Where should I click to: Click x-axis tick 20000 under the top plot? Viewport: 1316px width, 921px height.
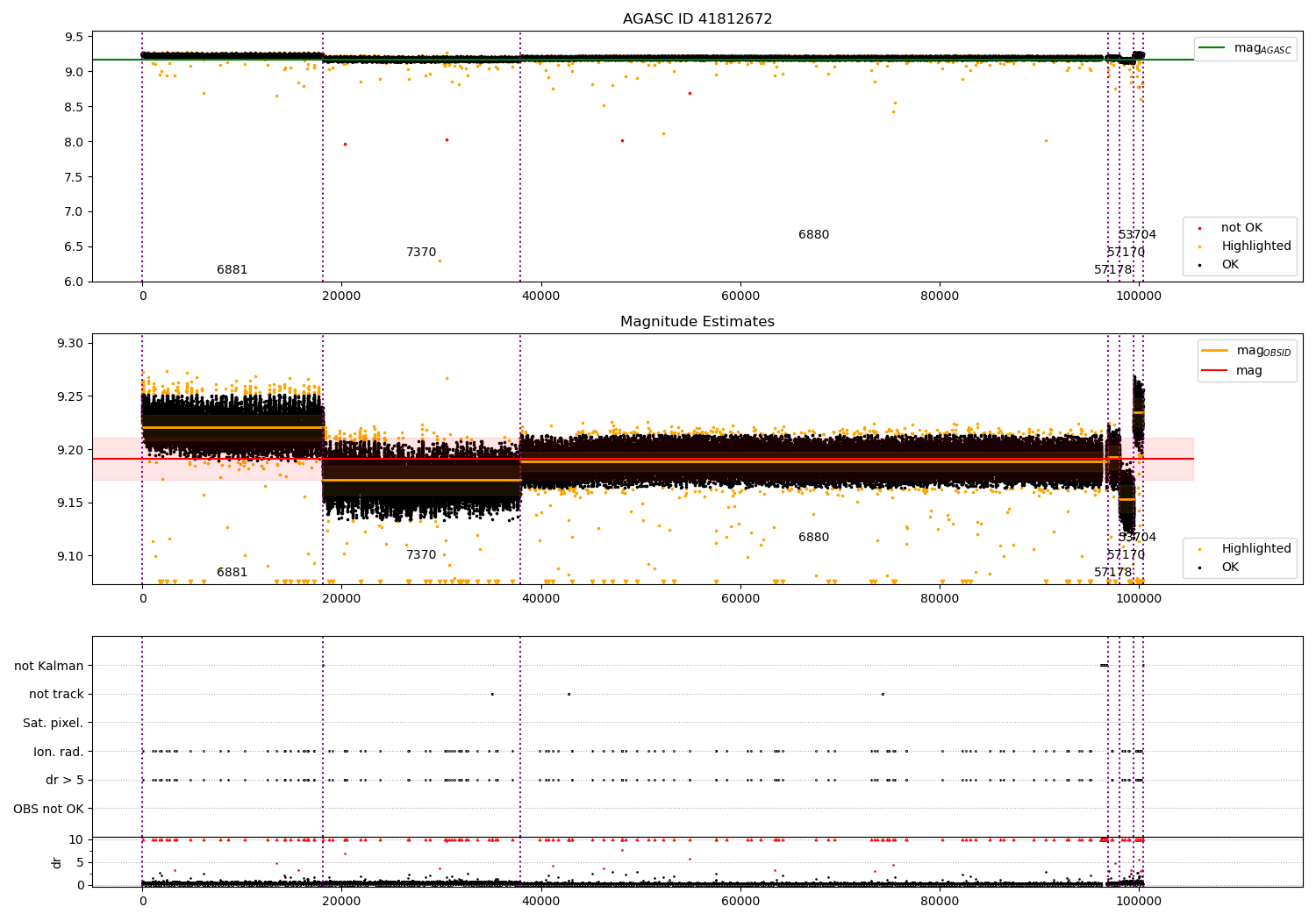click(341, 296)
